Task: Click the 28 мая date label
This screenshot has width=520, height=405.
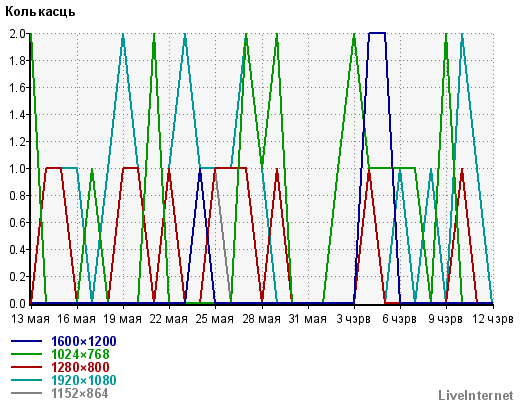Action: click(262, 319)
